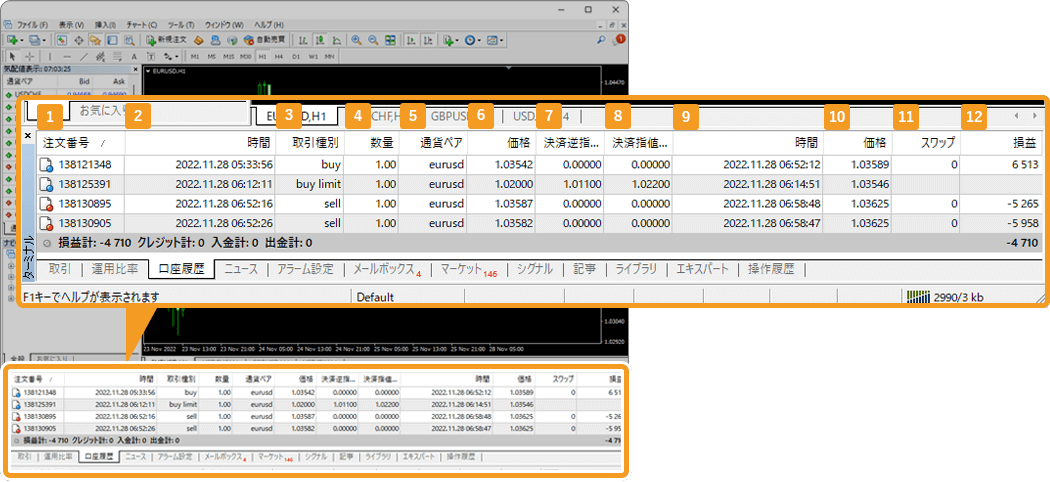Switch to M1 timeframe
Viewport: 1050px width, 482px height.
coord(195,57)
